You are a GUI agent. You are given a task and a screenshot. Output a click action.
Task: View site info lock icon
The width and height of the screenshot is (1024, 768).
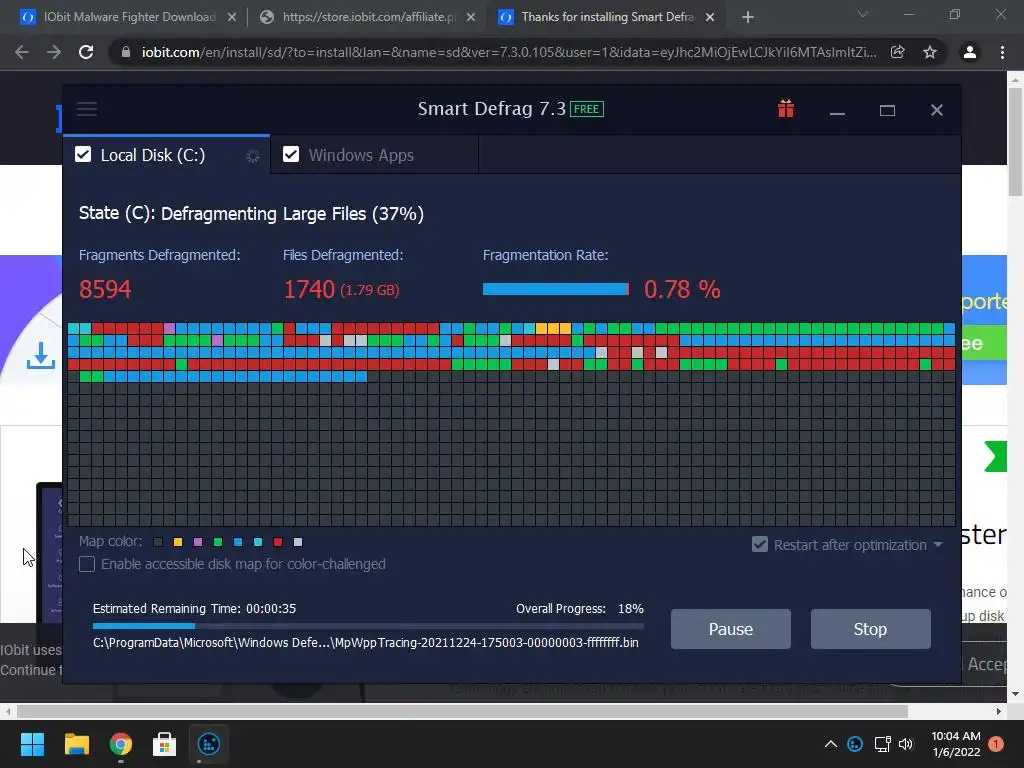pyautogui.click(x=126, y=52)
